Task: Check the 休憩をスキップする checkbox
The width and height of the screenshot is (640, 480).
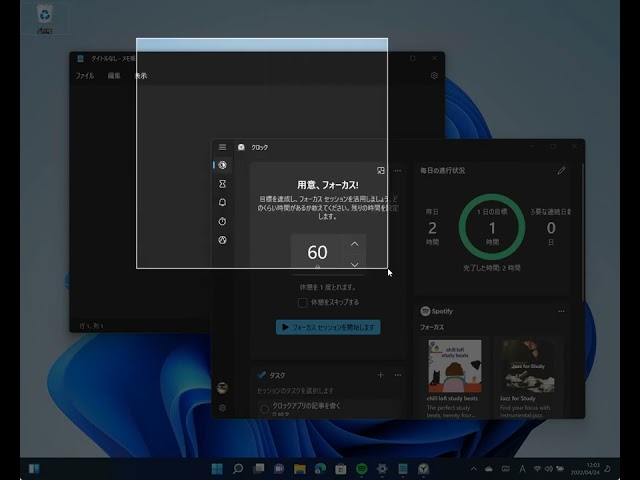Action: click(303, 302)
